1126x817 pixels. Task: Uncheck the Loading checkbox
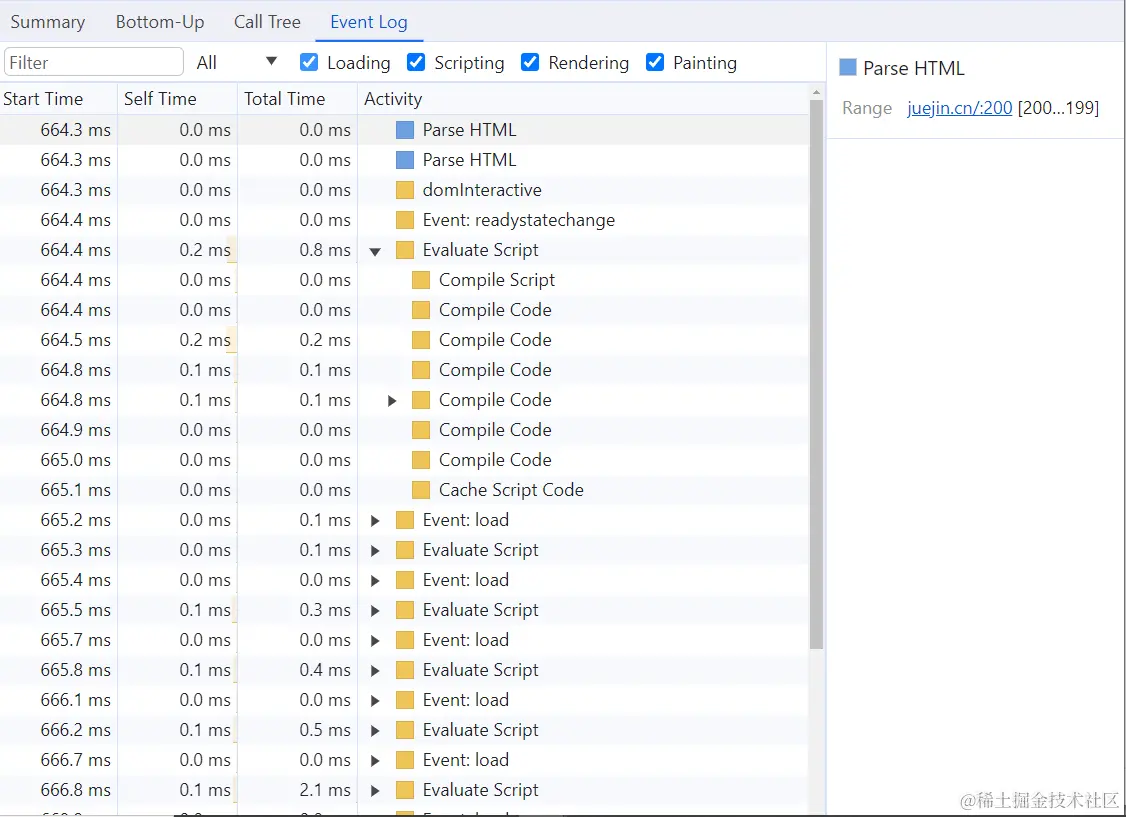tap(309, 62)
